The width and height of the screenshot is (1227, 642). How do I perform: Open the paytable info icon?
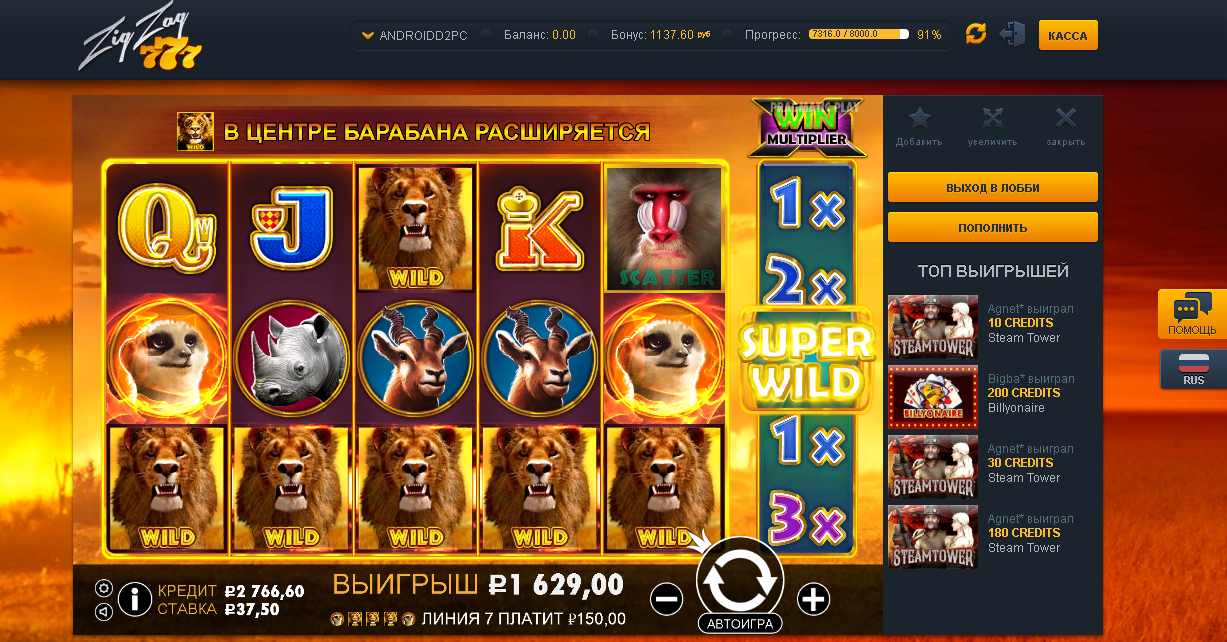135,599
